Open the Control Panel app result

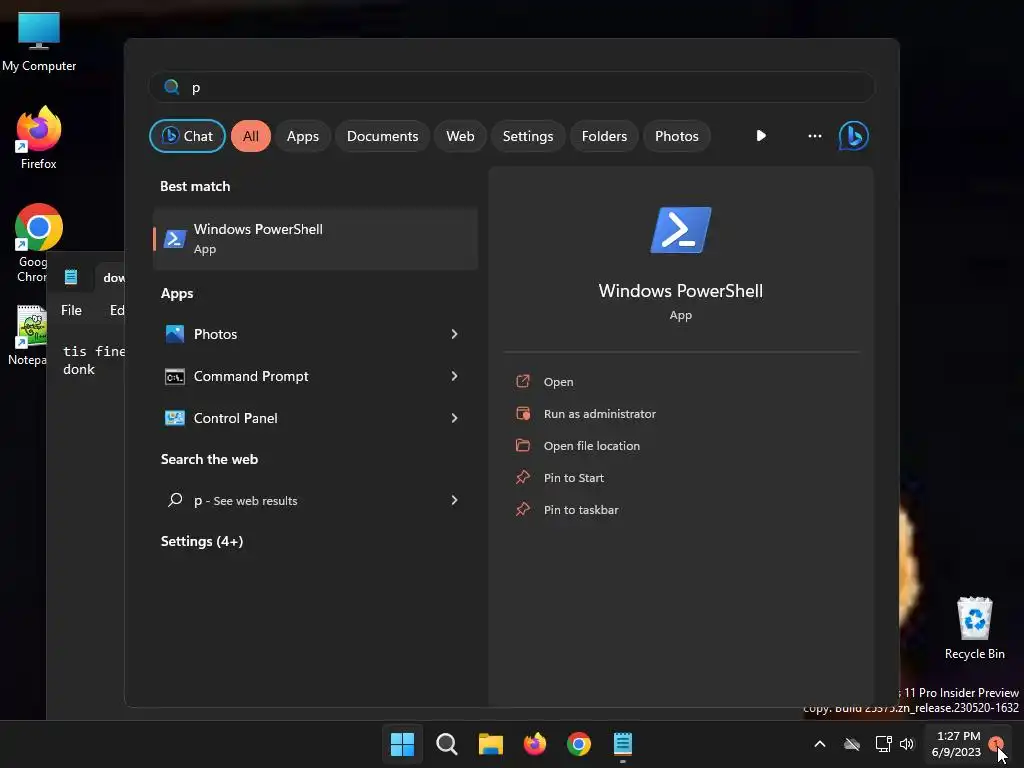315,418
